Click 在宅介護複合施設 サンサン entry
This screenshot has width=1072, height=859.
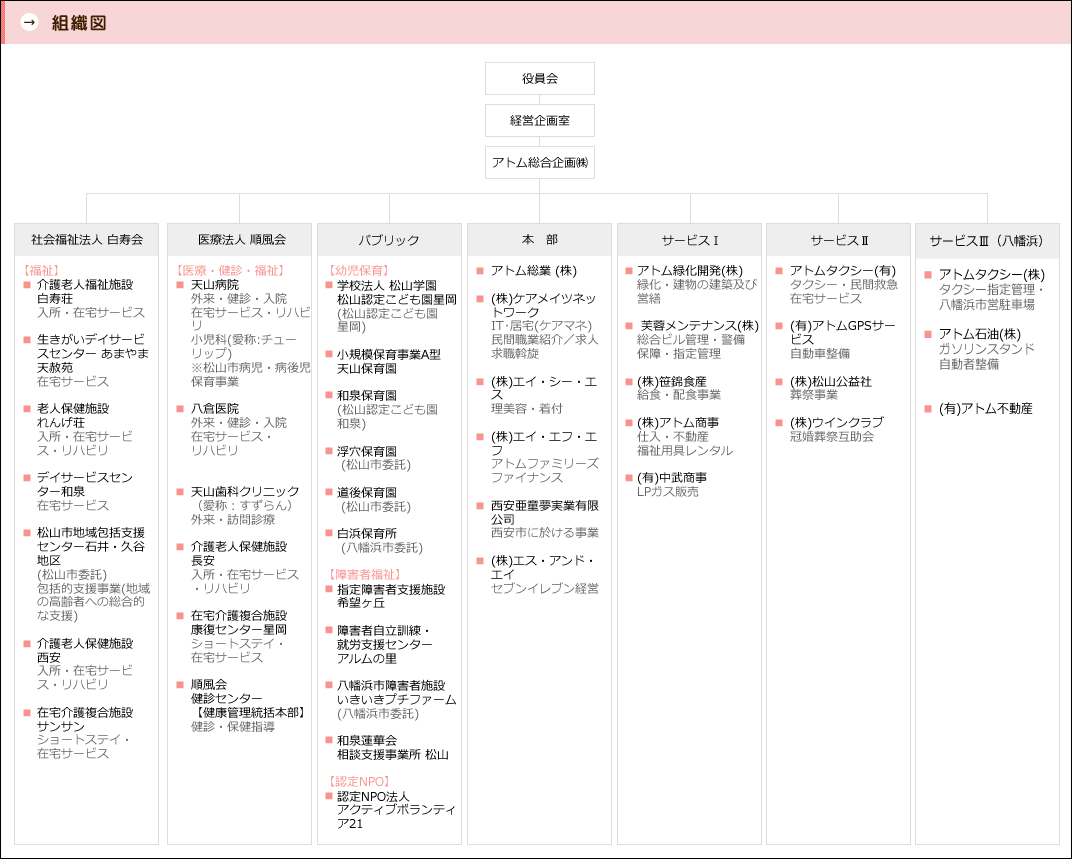[85, 719]
